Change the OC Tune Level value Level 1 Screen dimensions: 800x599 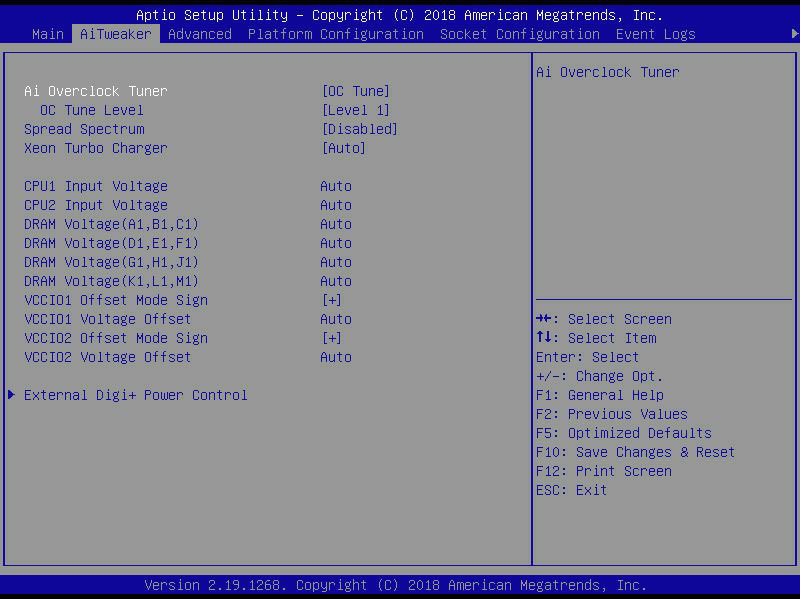pos(355,110)
